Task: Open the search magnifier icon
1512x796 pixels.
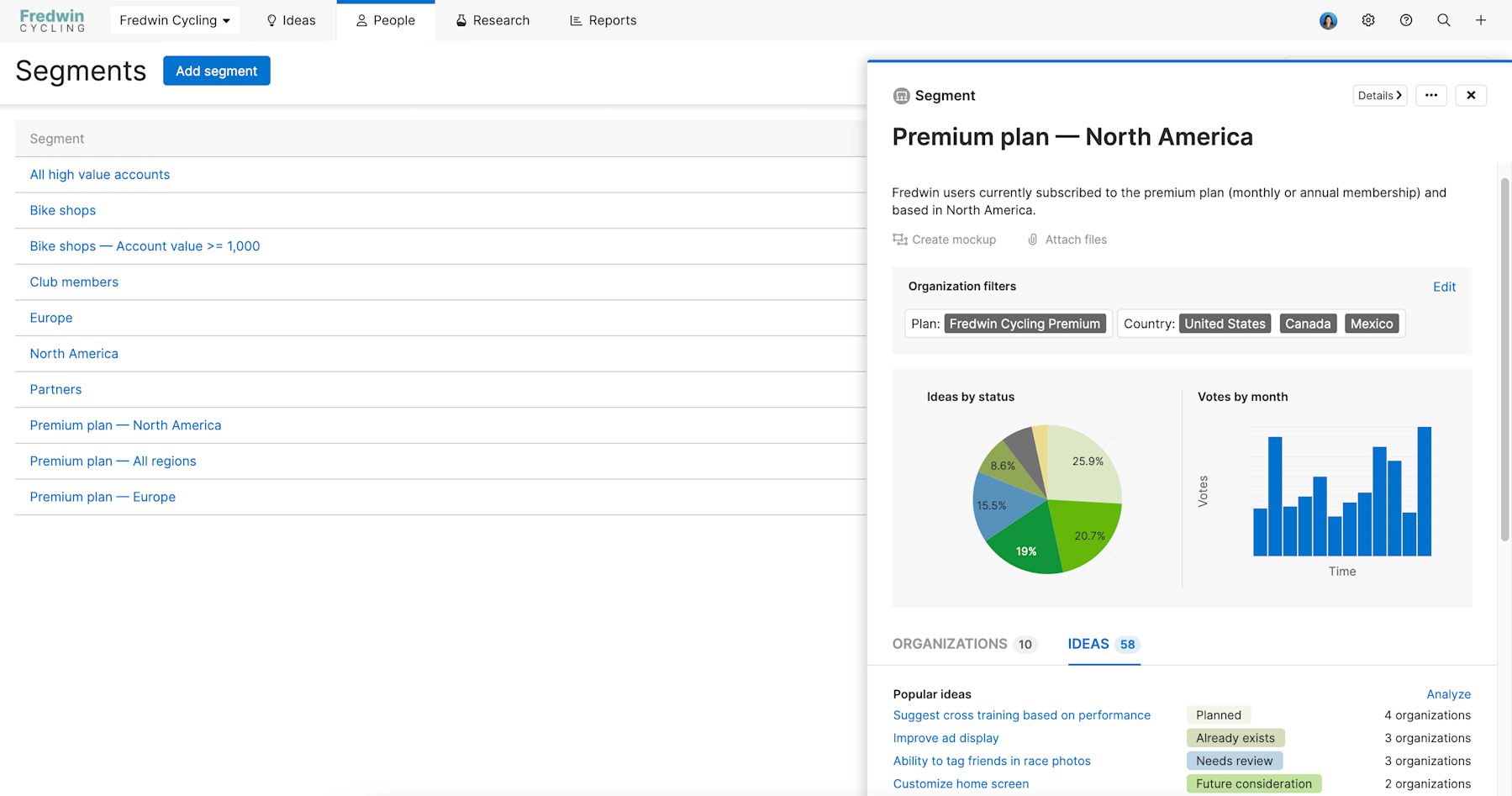Action: [1444, 19]
